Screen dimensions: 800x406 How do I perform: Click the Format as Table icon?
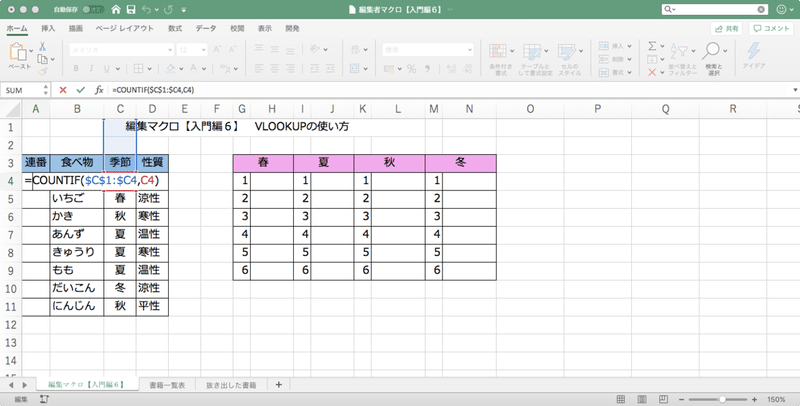coord(532,52)
